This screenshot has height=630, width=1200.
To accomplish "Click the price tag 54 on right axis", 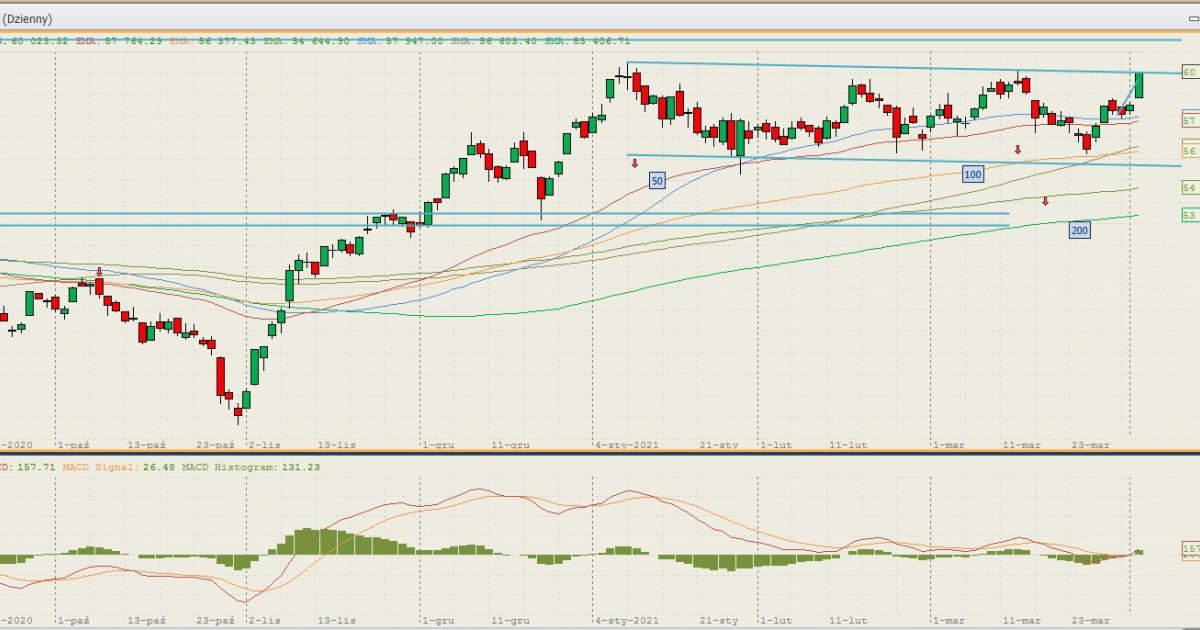I will pyautogui.click(x=1189, y=188).
